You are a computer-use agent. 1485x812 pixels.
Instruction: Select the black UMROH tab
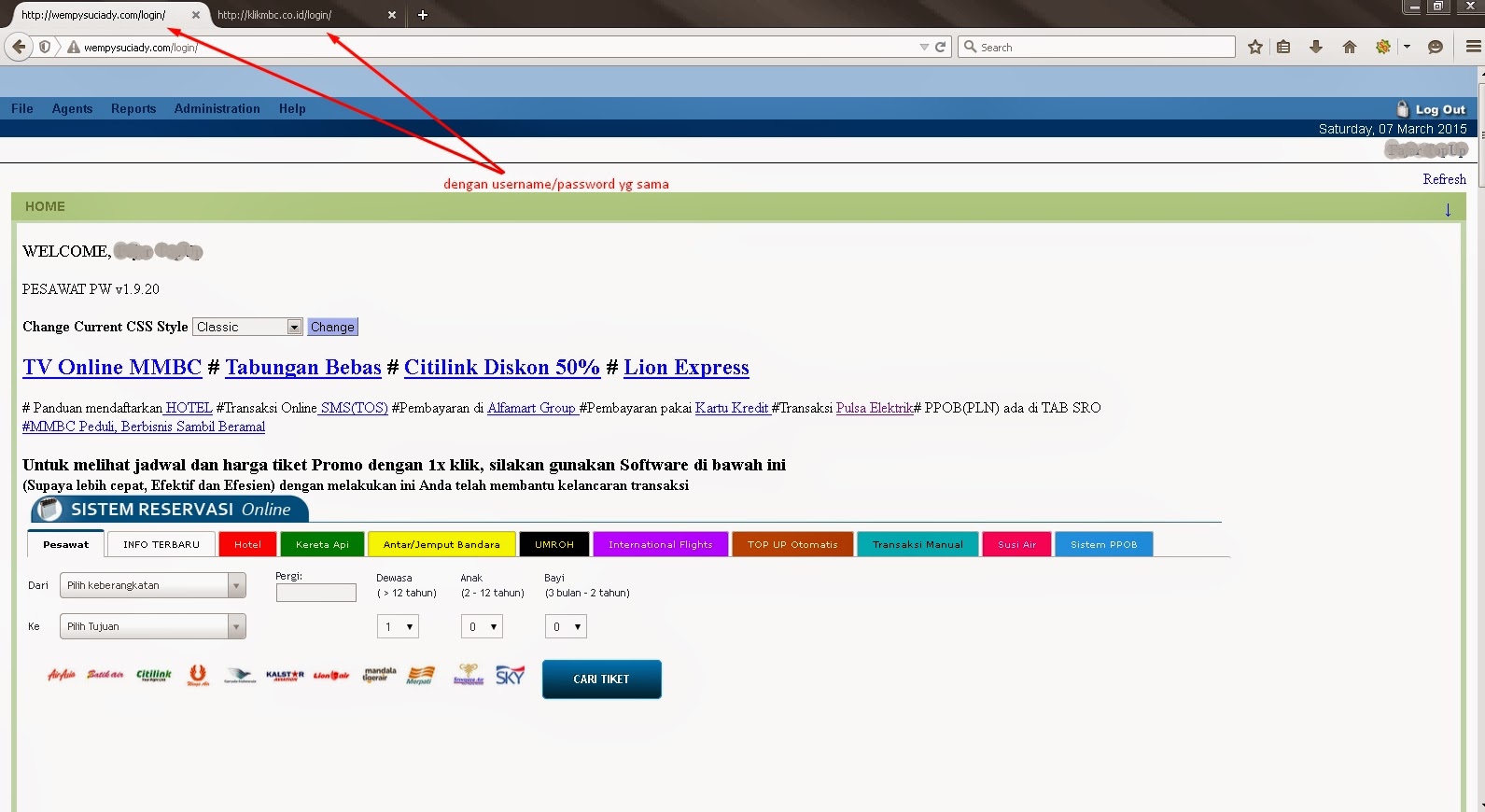[x=554, y=544]
